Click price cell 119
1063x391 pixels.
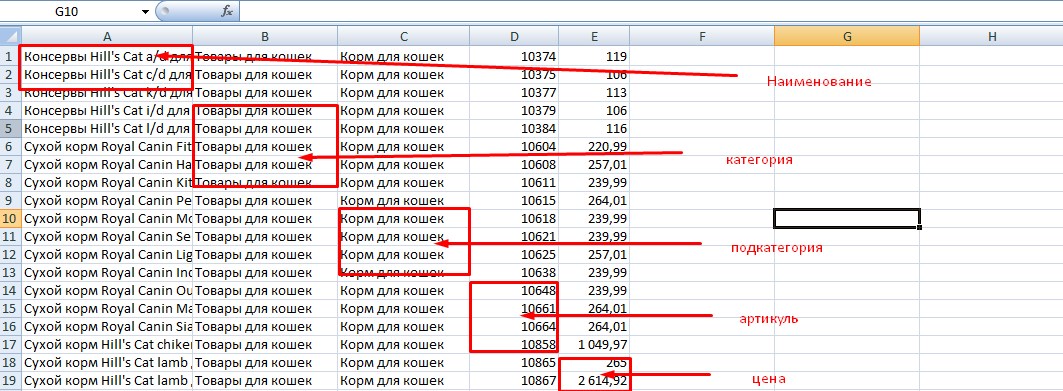click(x=594, y=56)
